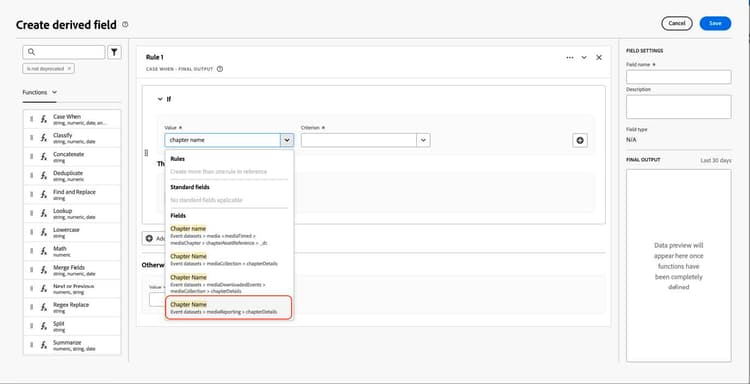Click 'No standard fields applicable' text
The height and width of the screenshot is (384, 750).
(206, 200)
